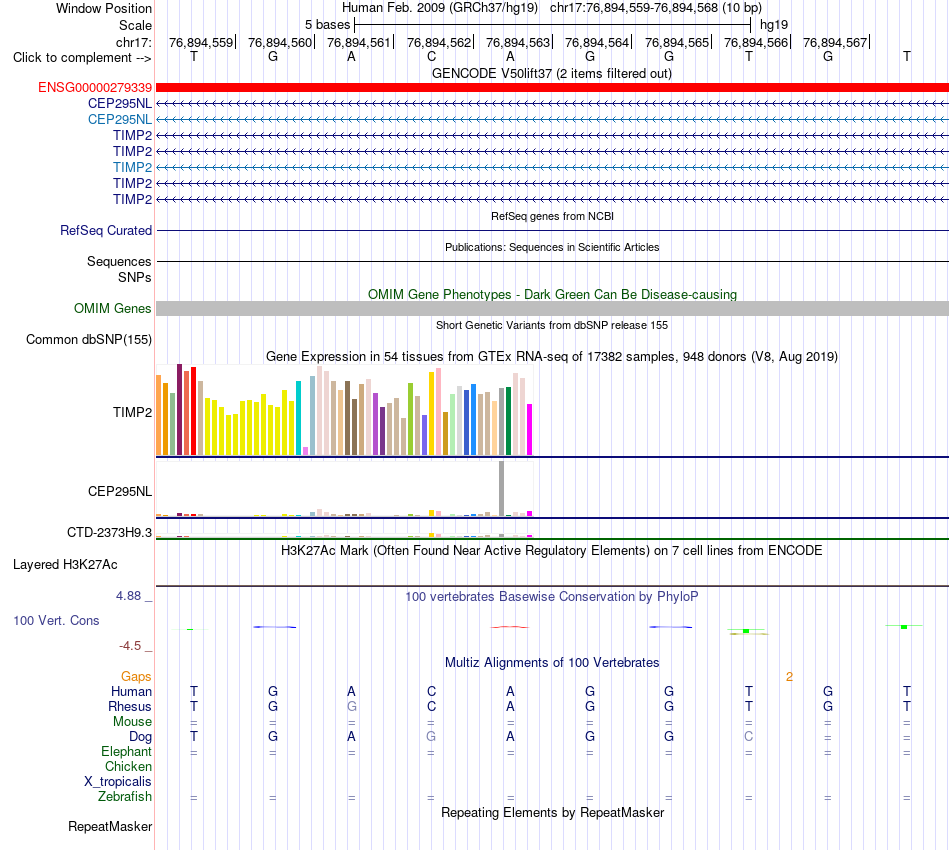Click the -4.5 PhyloP lower value
The image size is (950, 850).
pos(130,646)
